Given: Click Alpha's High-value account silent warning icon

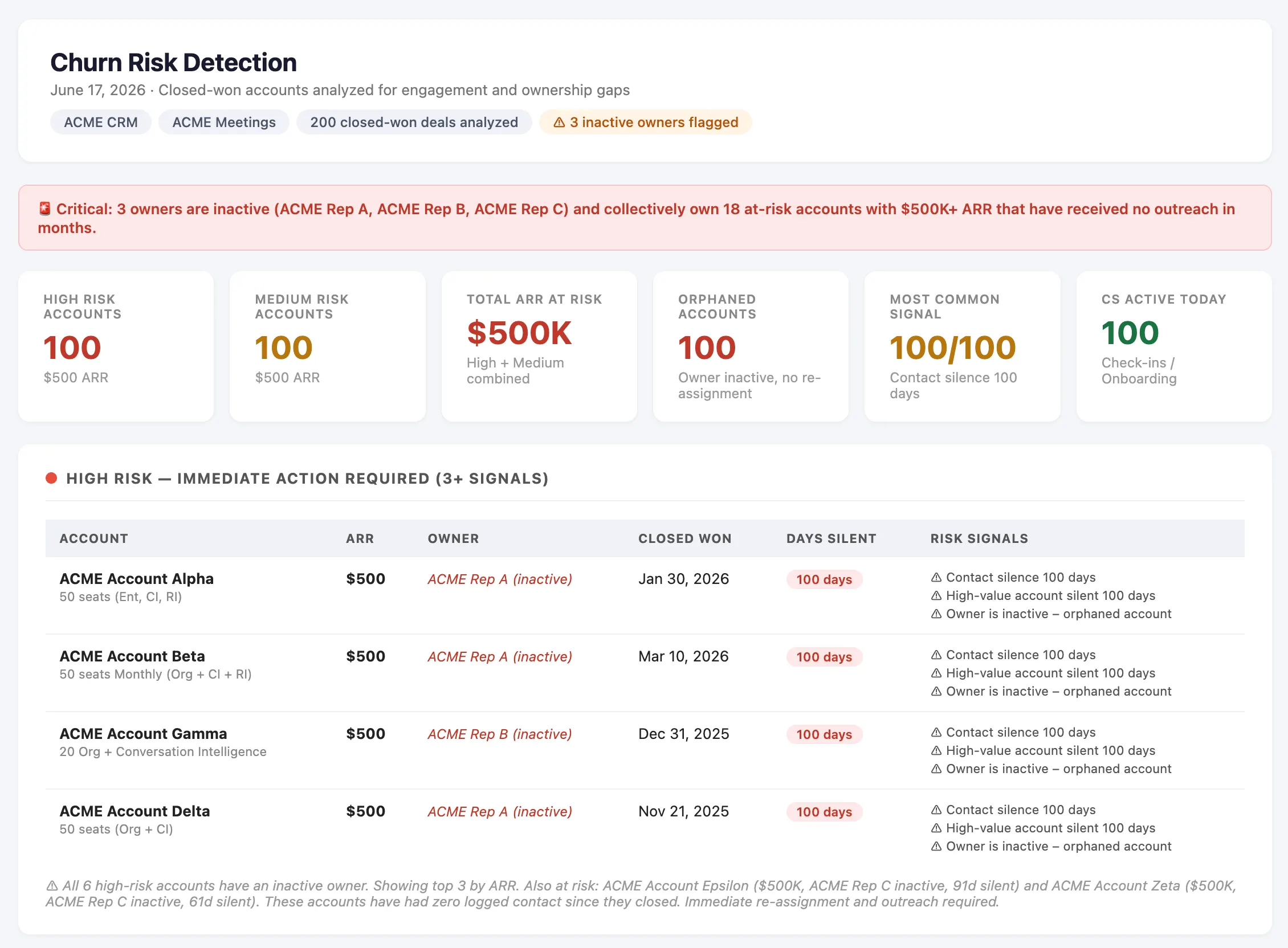Looking at the screenshot, I should [936, 596].
